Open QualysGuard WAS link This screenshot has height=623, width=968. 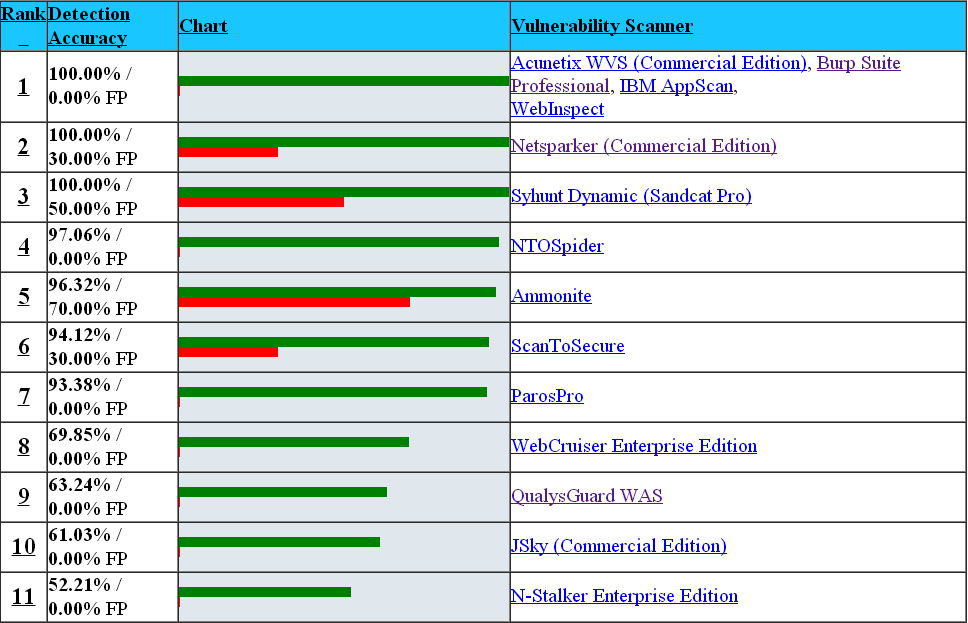(586, 496)
